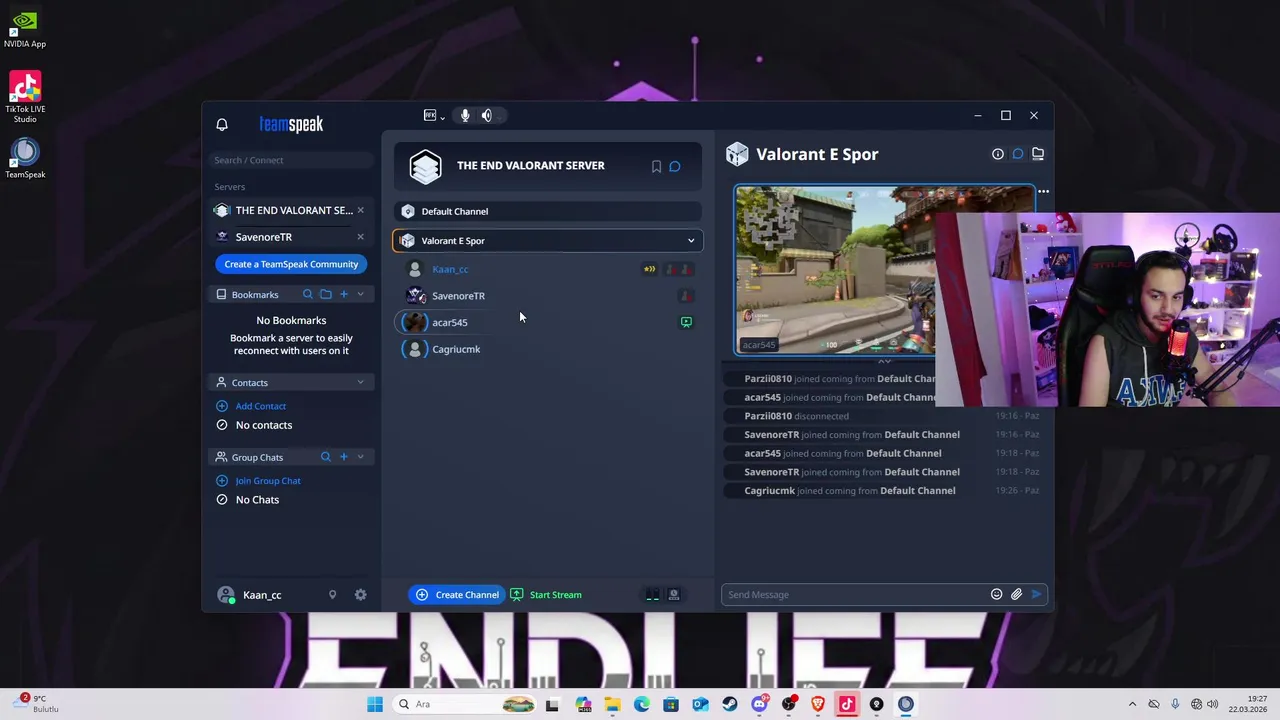Switch to the channel chat view icon

(1018, 154)
